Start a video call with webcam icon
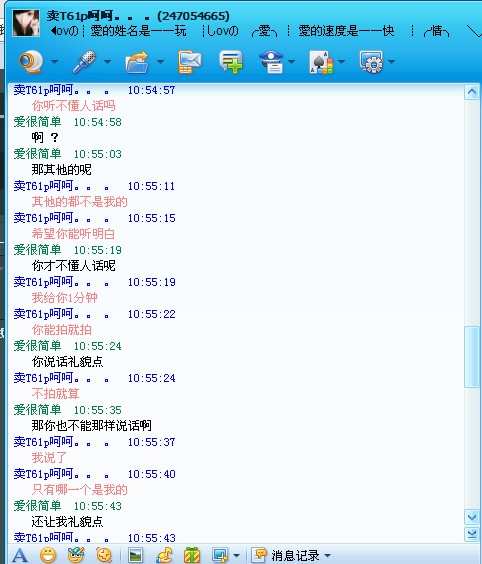 pyautogui.click(x=31, y=62)
